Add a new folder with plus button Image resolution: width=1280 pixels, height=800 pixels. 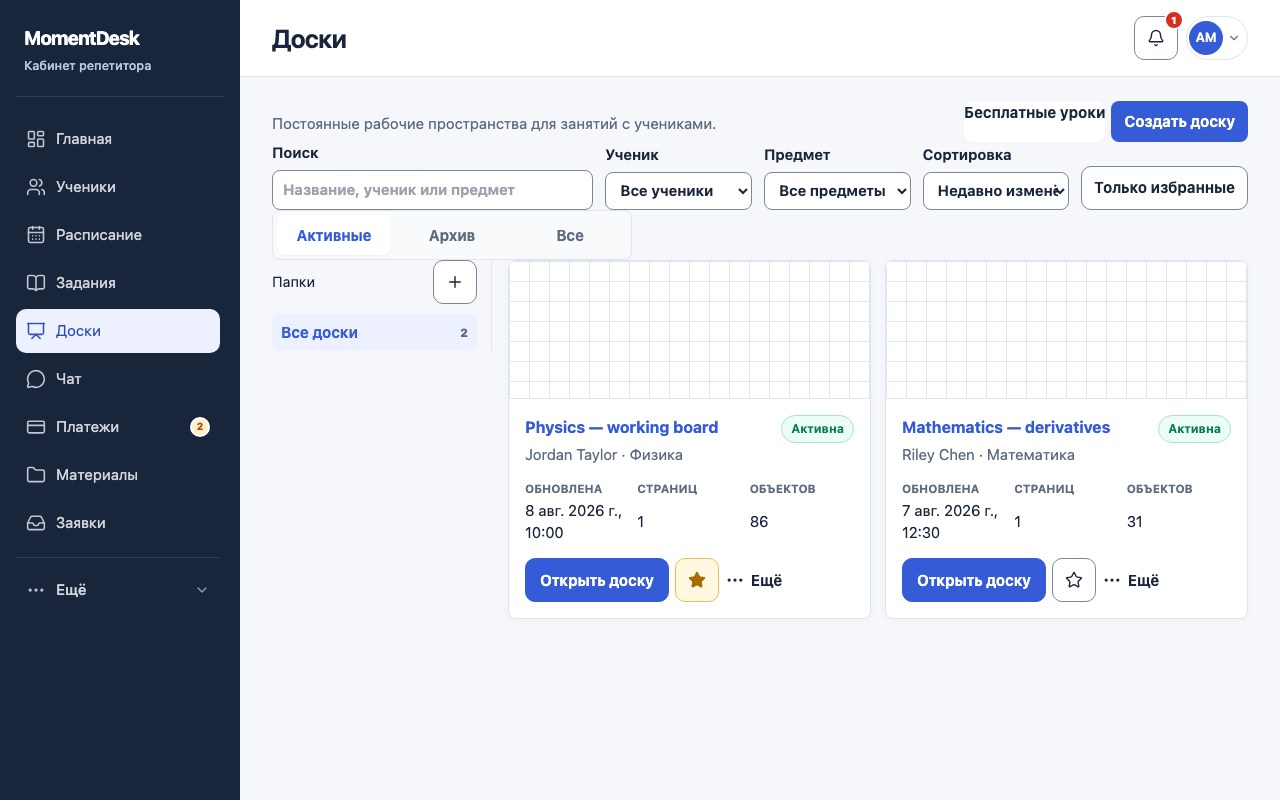[455, 282]
